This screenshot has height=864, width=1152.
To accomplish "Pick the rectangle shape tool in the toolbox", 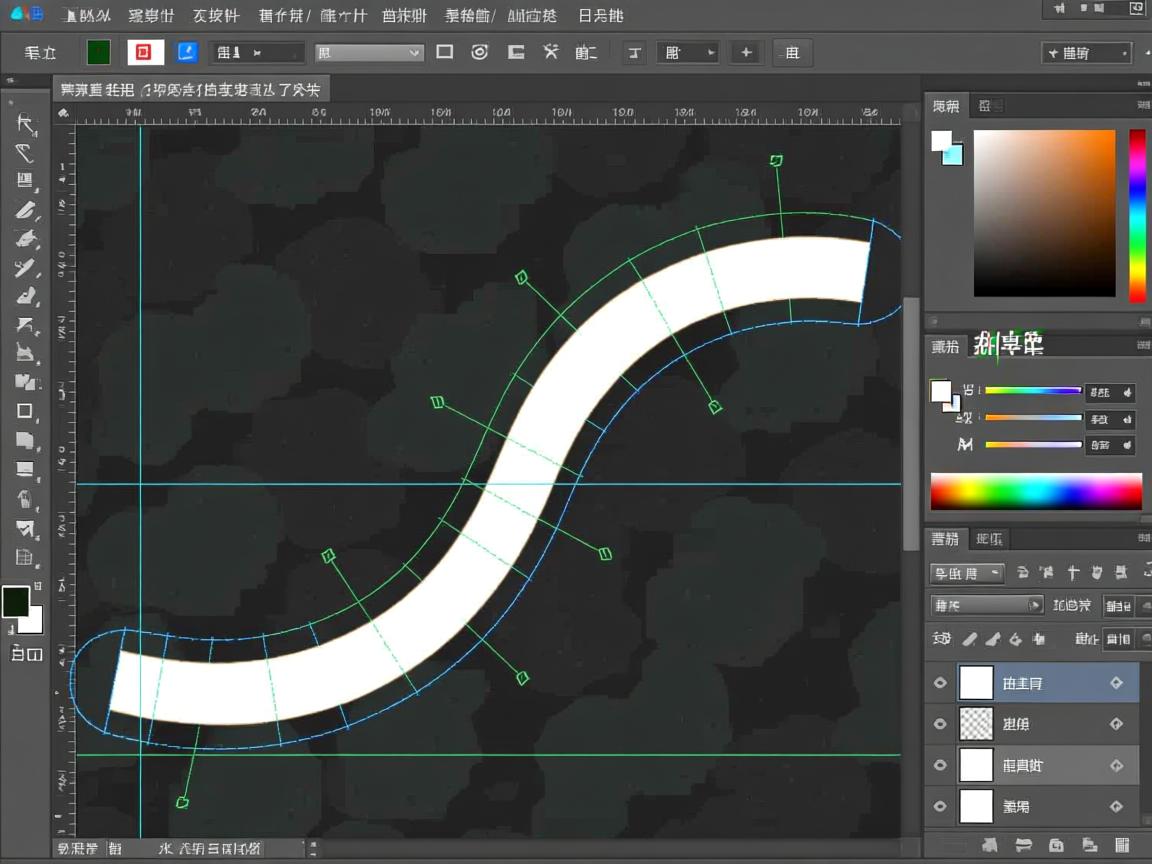I will coord(25,411).
